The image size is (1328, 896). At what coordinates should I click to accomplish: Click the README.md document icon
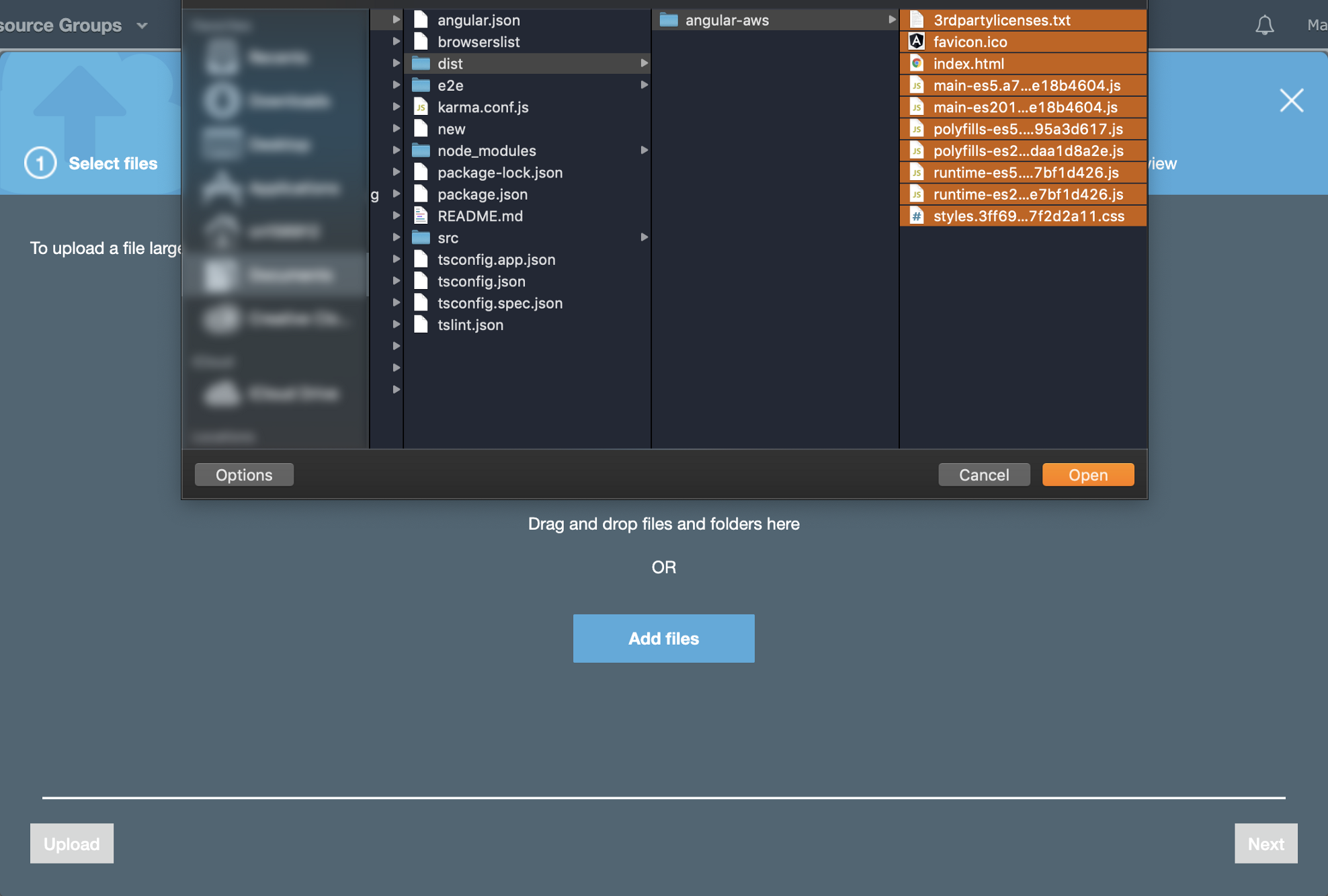(421, 216)
